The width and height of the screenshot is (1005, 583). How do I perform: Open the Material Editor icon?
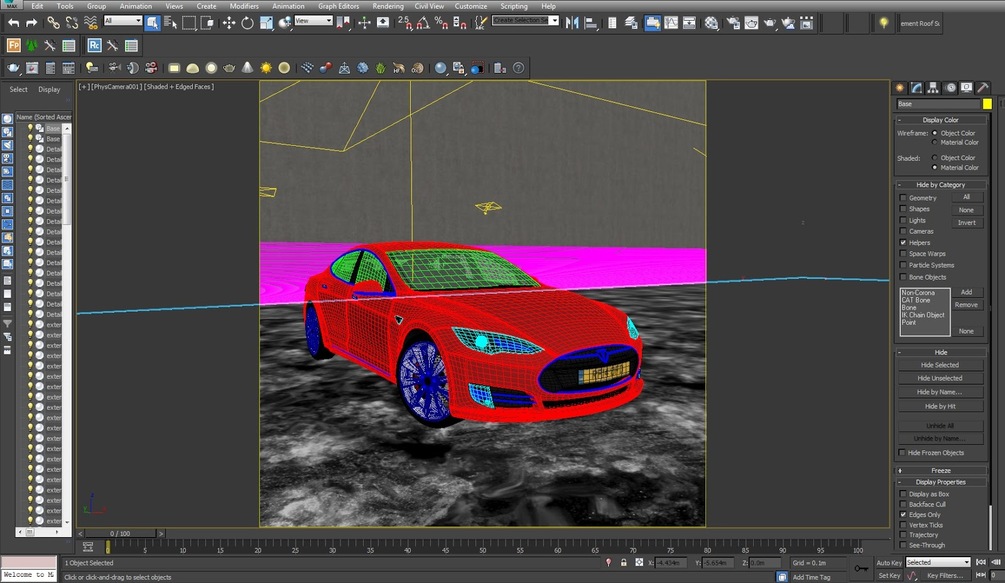711,23
